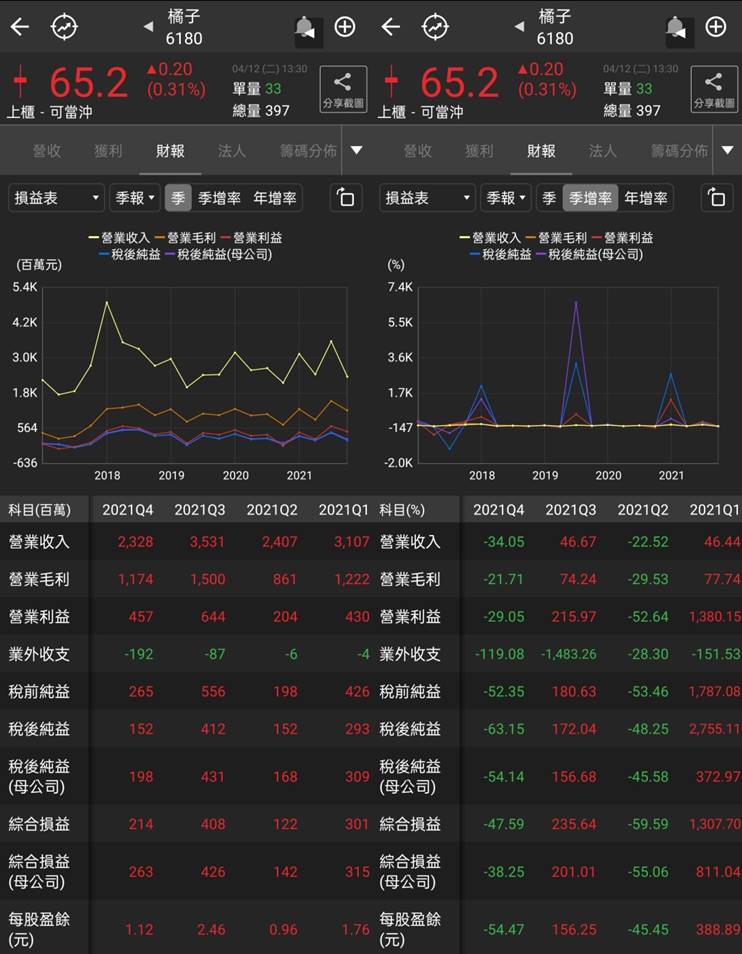
Task: Select the 季增率 toggle in the right panel
Action: point(590,198)
